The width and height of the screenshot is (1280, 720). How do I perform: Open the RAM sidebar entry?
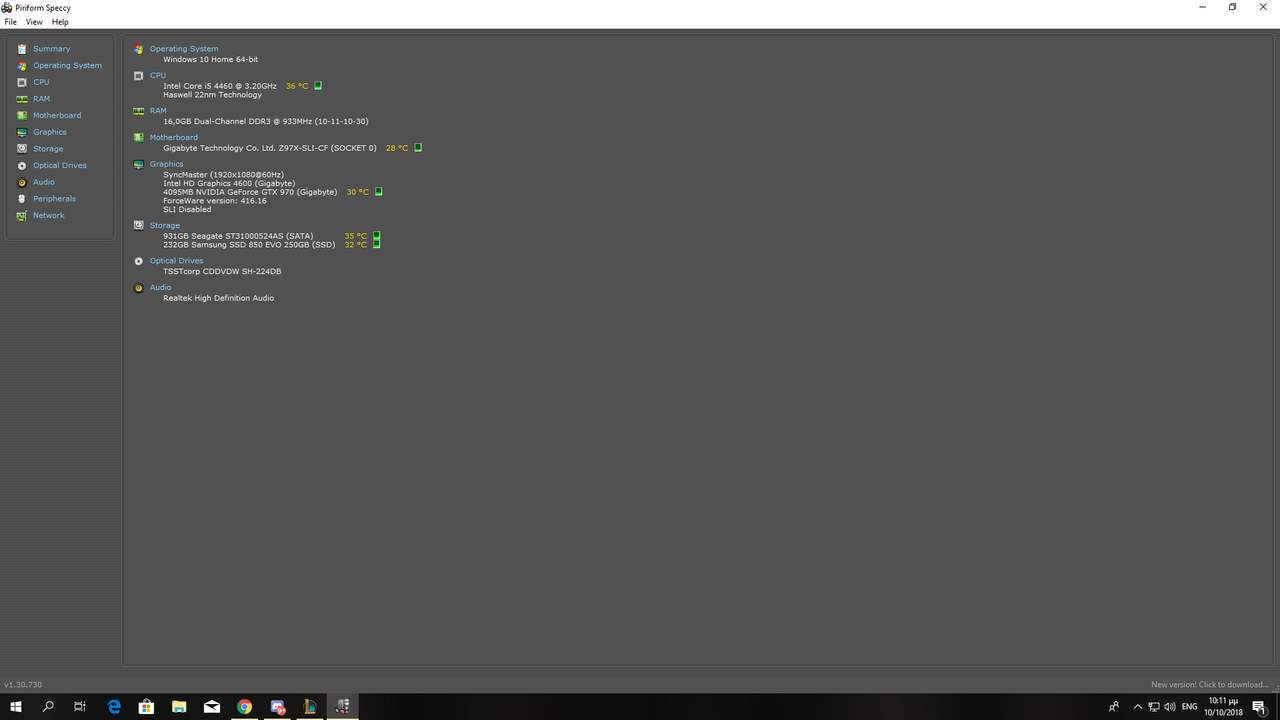(x=41, y=99)
